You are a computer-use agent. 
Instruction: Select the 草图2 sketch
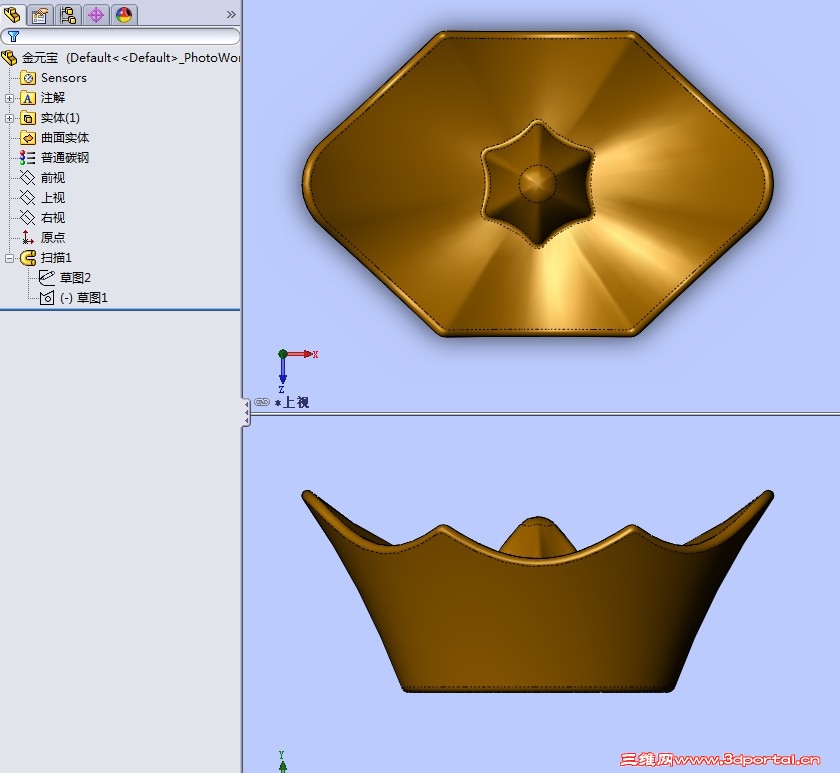tap(75, 277)
